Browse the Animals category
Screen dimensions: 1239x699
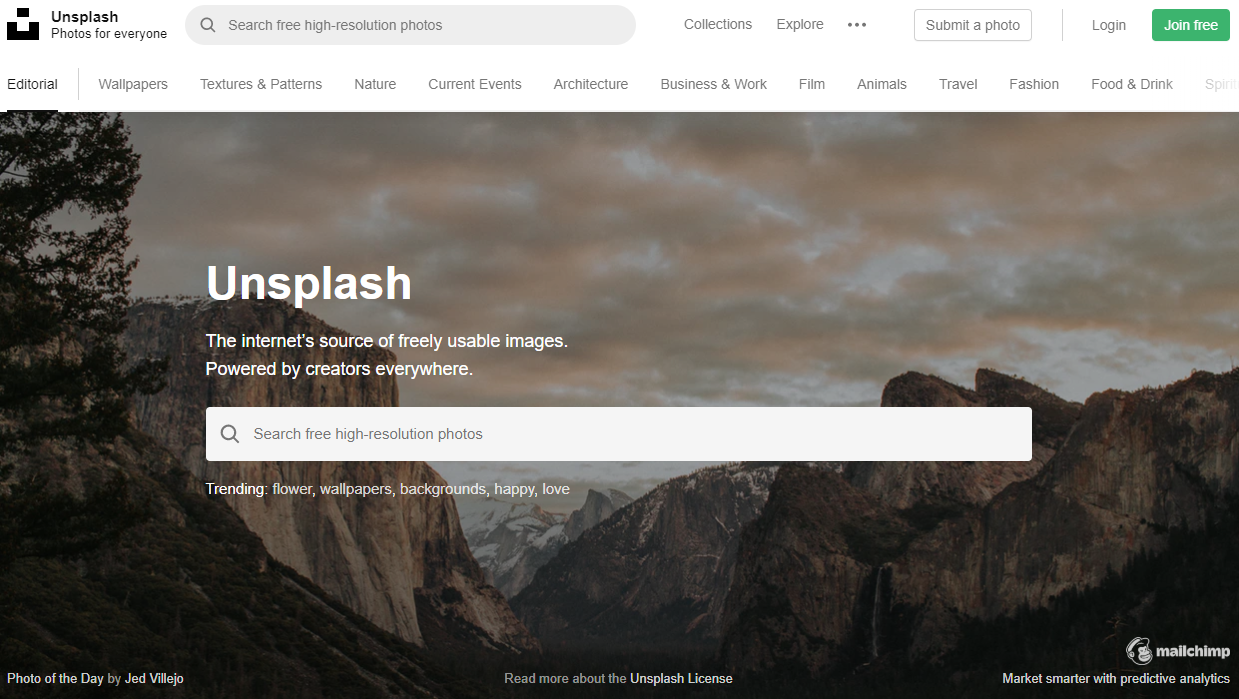(882, 84)
